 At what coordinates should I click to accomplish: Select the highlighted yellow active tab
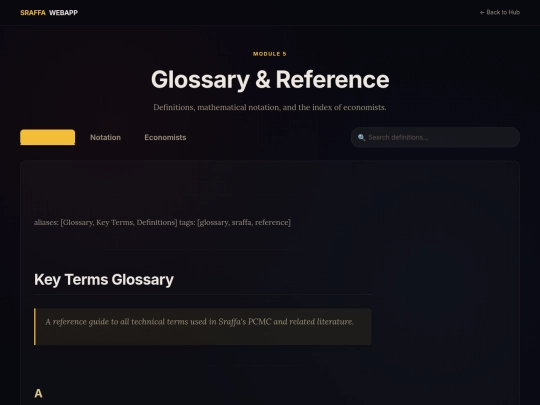coord(48,137)
